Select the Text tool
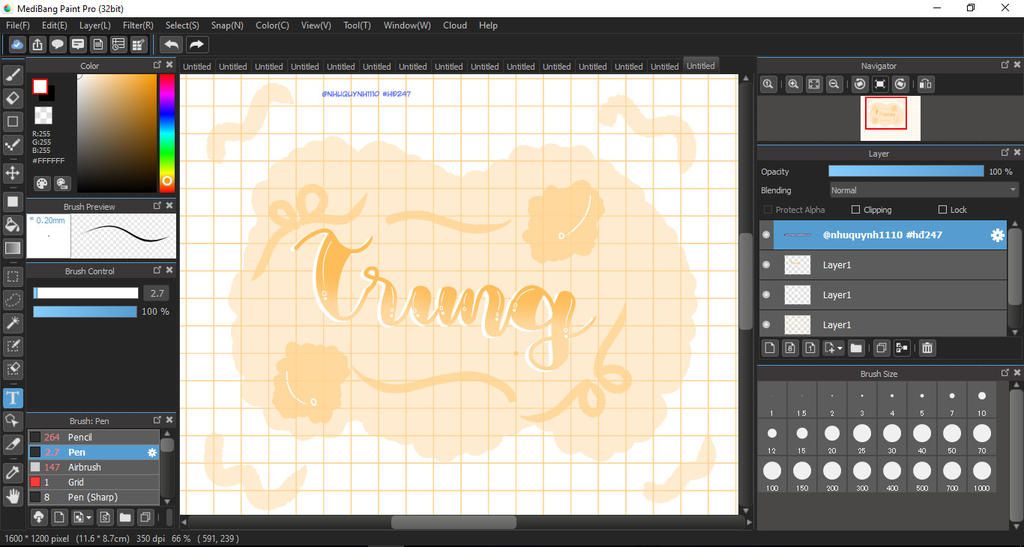This screenshot has height=547, width=1024. tap(12, 398)
